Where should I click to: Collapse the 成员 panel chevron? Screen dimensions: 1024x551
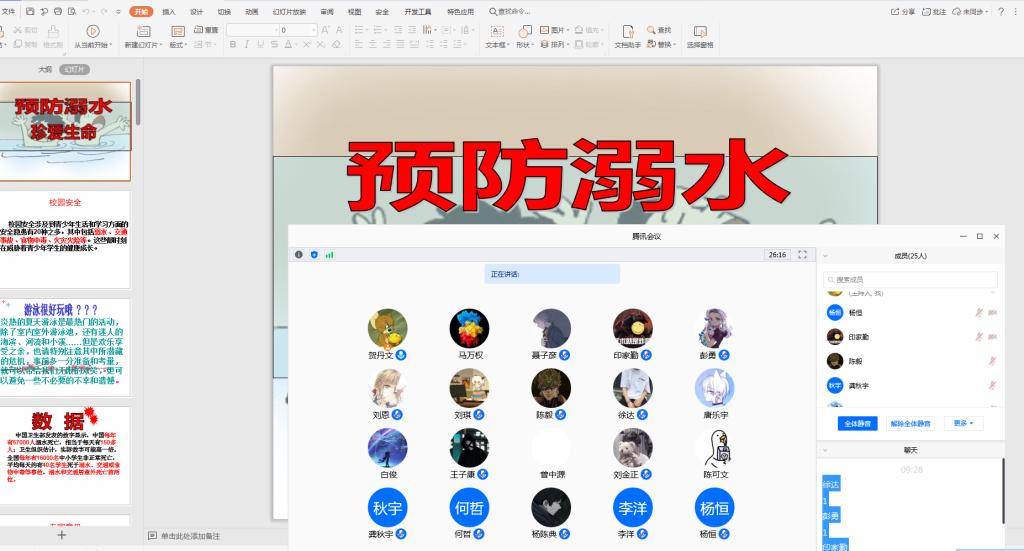824,256
